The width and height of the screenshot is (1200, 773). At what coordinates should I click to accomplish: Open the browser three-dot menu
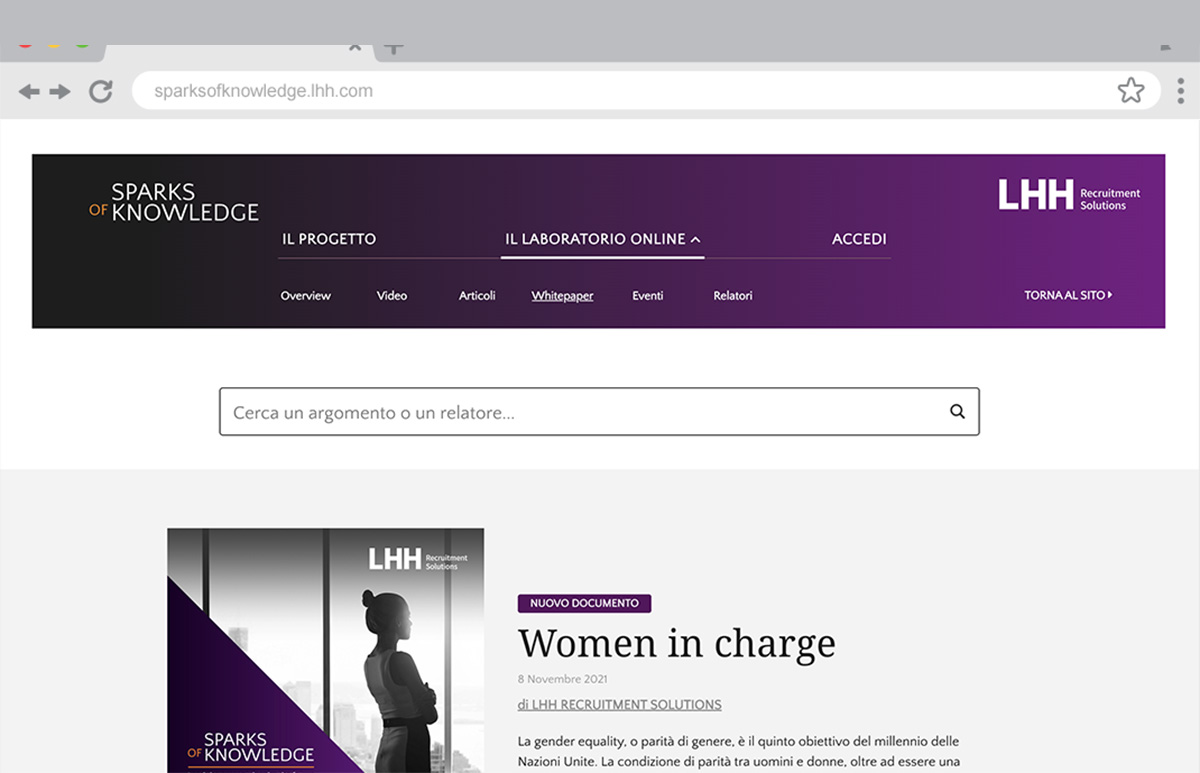pos(1181,91)
